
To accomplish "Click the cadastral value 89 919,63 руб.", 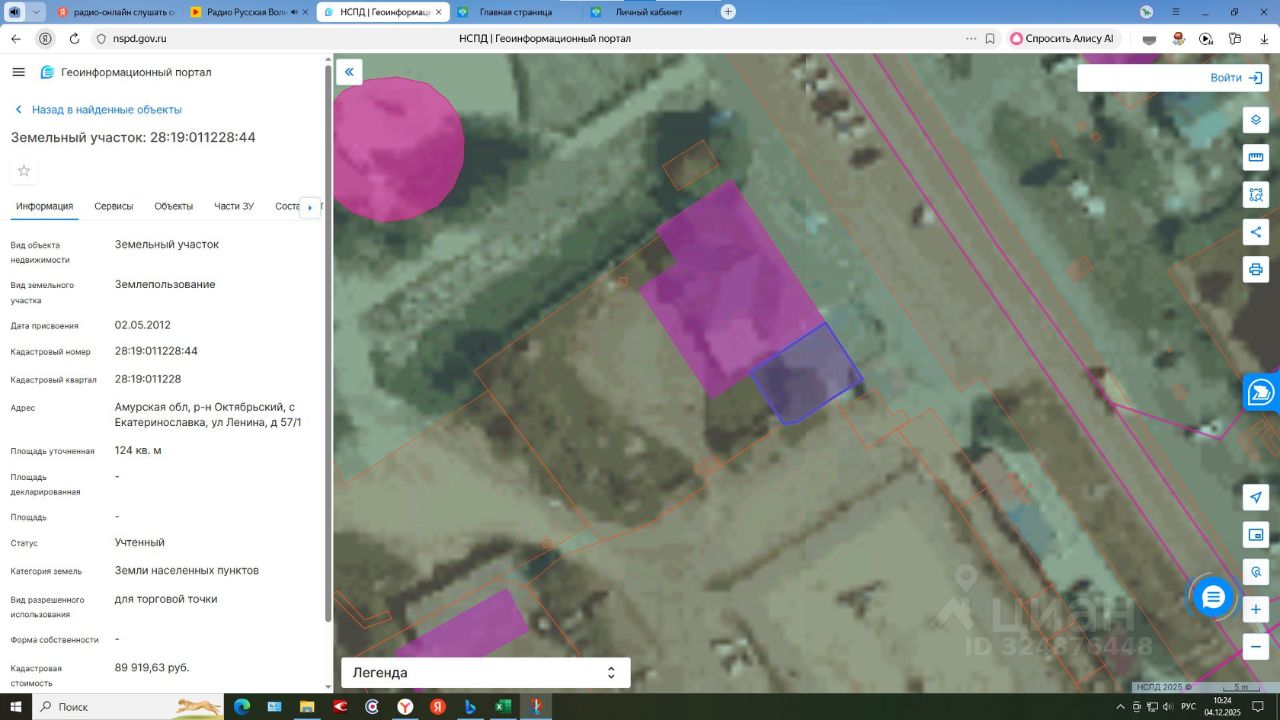I will click(x=152, y=667).
